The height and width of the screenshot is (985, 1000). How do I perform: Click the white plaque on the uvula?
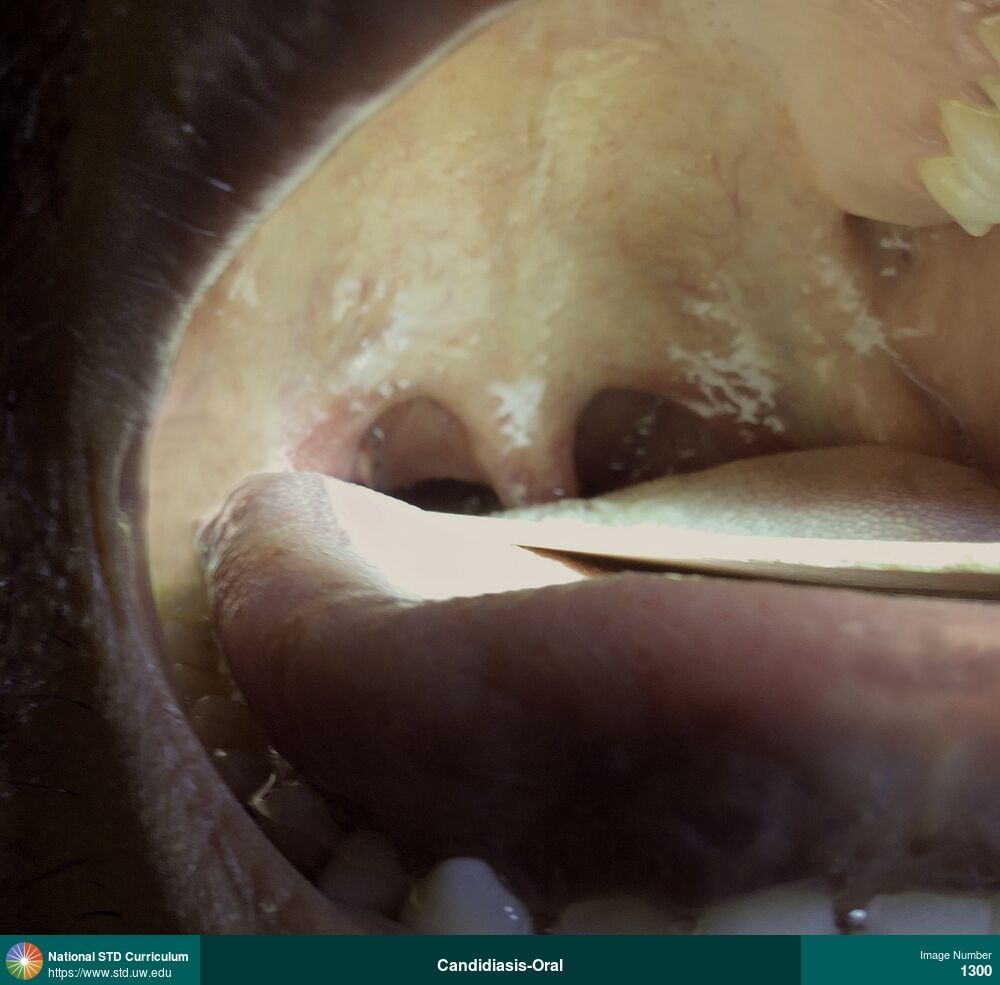(520, 405)
